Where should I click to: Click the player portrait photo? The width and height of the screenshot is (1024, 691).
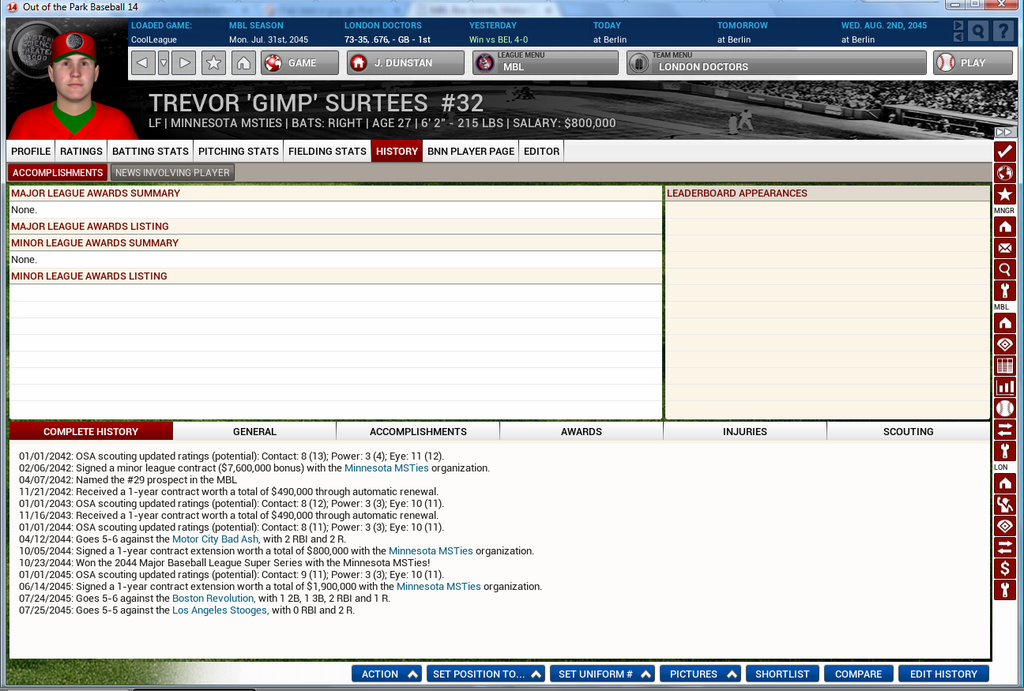click(x=73, y=85)
